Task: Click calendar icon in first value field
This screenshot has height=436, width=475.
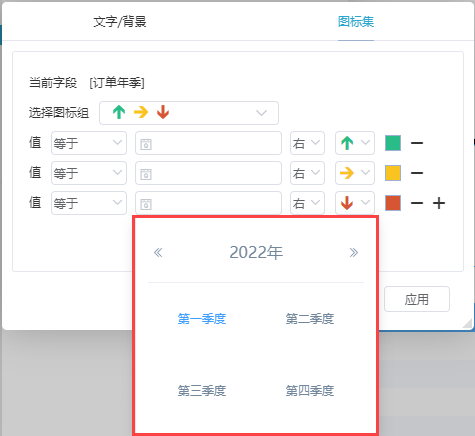Action: coord(146,144)
